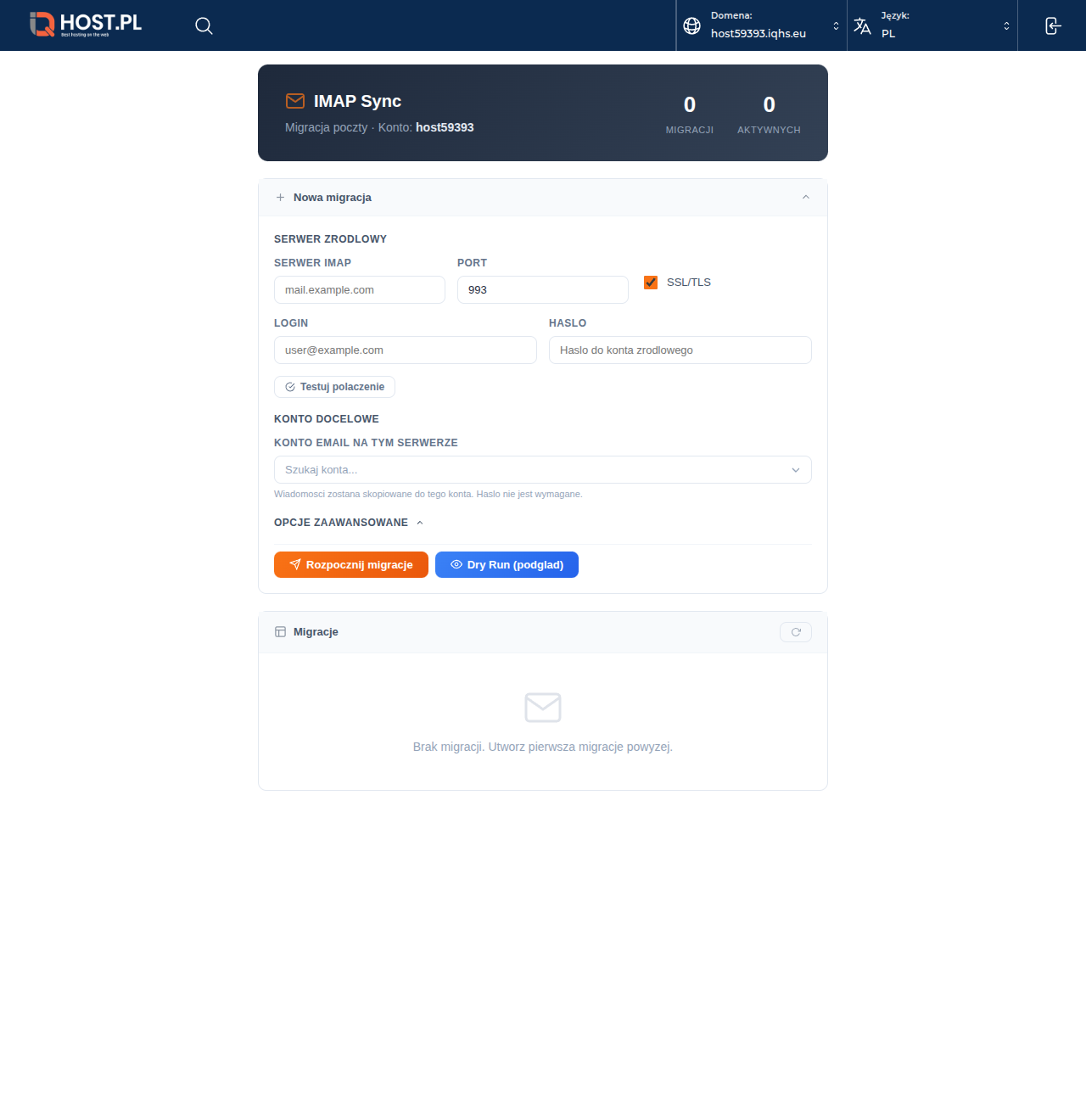The width and height of the screenshot is (1086, 1120).
Task: Click the table icon next to Migracje header
Action: coord(280,631)
